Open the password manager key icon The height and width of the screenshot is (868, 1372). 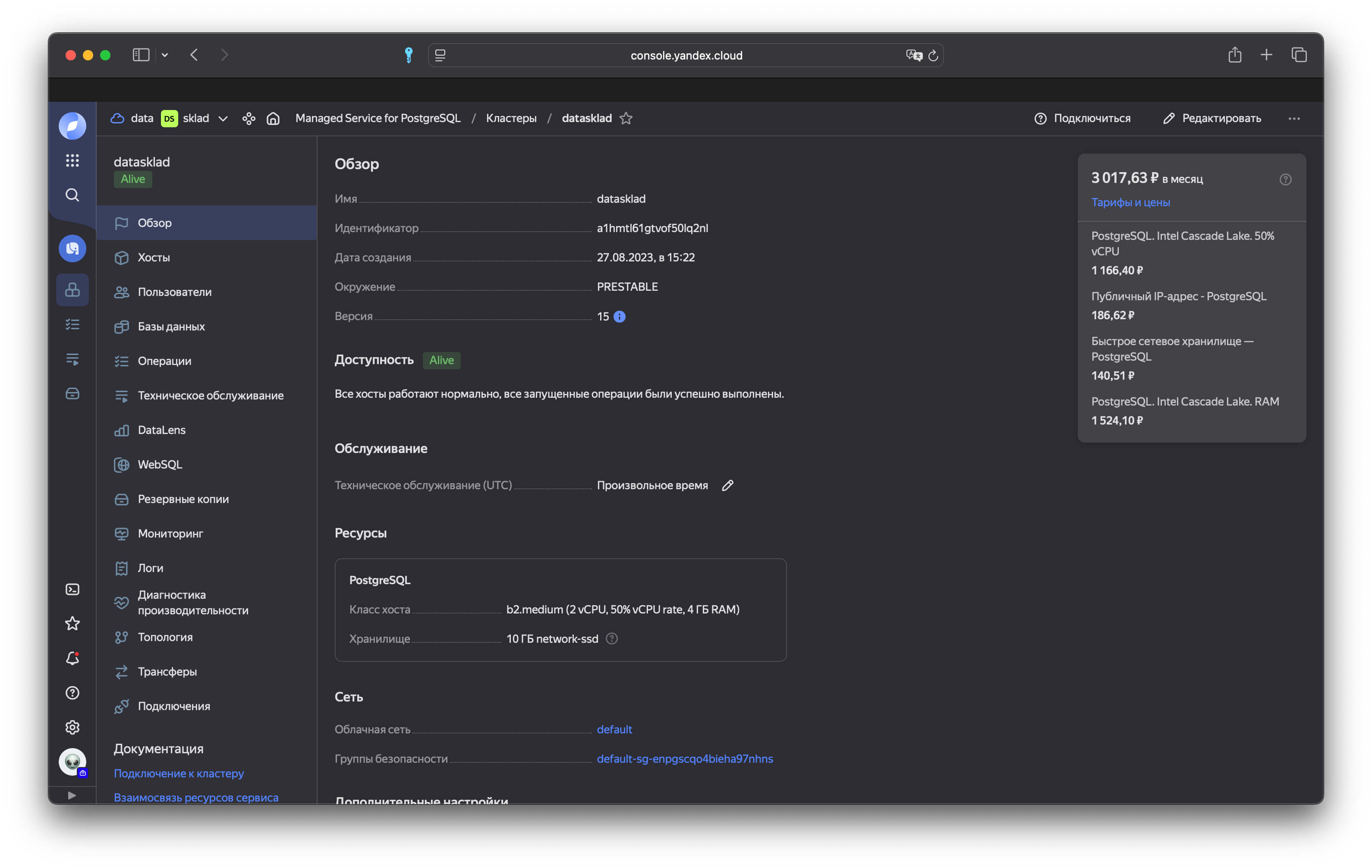[409, 55]
